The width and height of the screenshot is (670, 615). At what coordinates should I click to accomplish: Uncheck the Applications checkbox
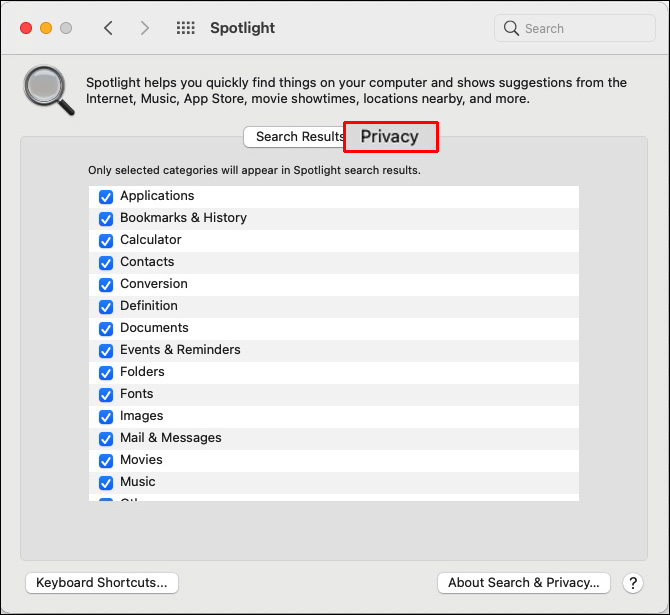(106, 197)
